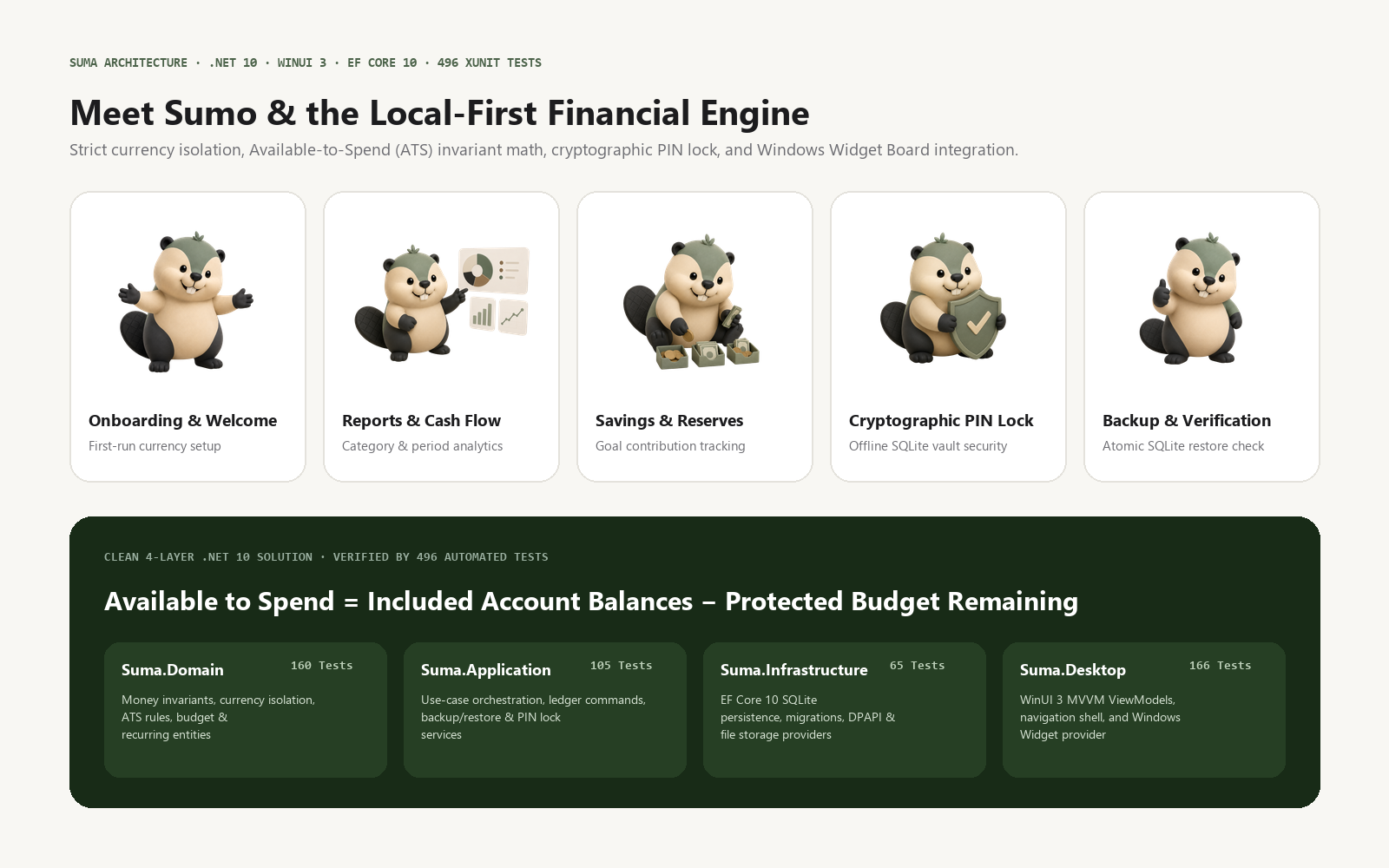
Task: Click the thumbs-up beaver in Backup card
Action: click(x=1193, y=299)
